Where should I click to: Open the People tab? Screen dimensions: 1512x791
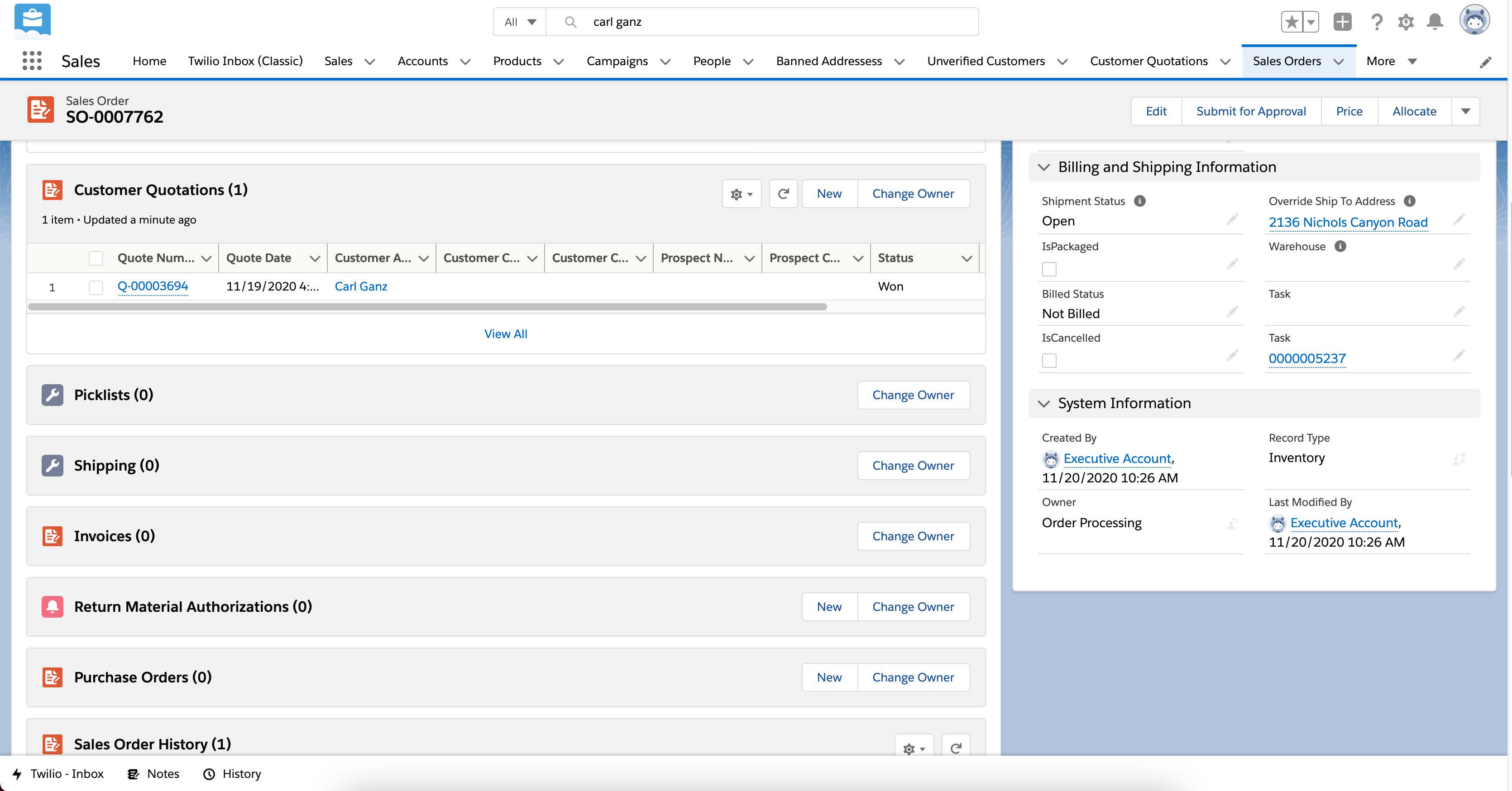click(x=712, y=61)
